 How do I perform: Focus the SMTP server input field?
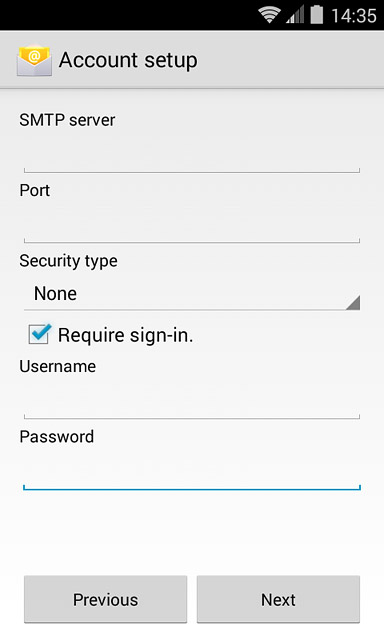192,155
